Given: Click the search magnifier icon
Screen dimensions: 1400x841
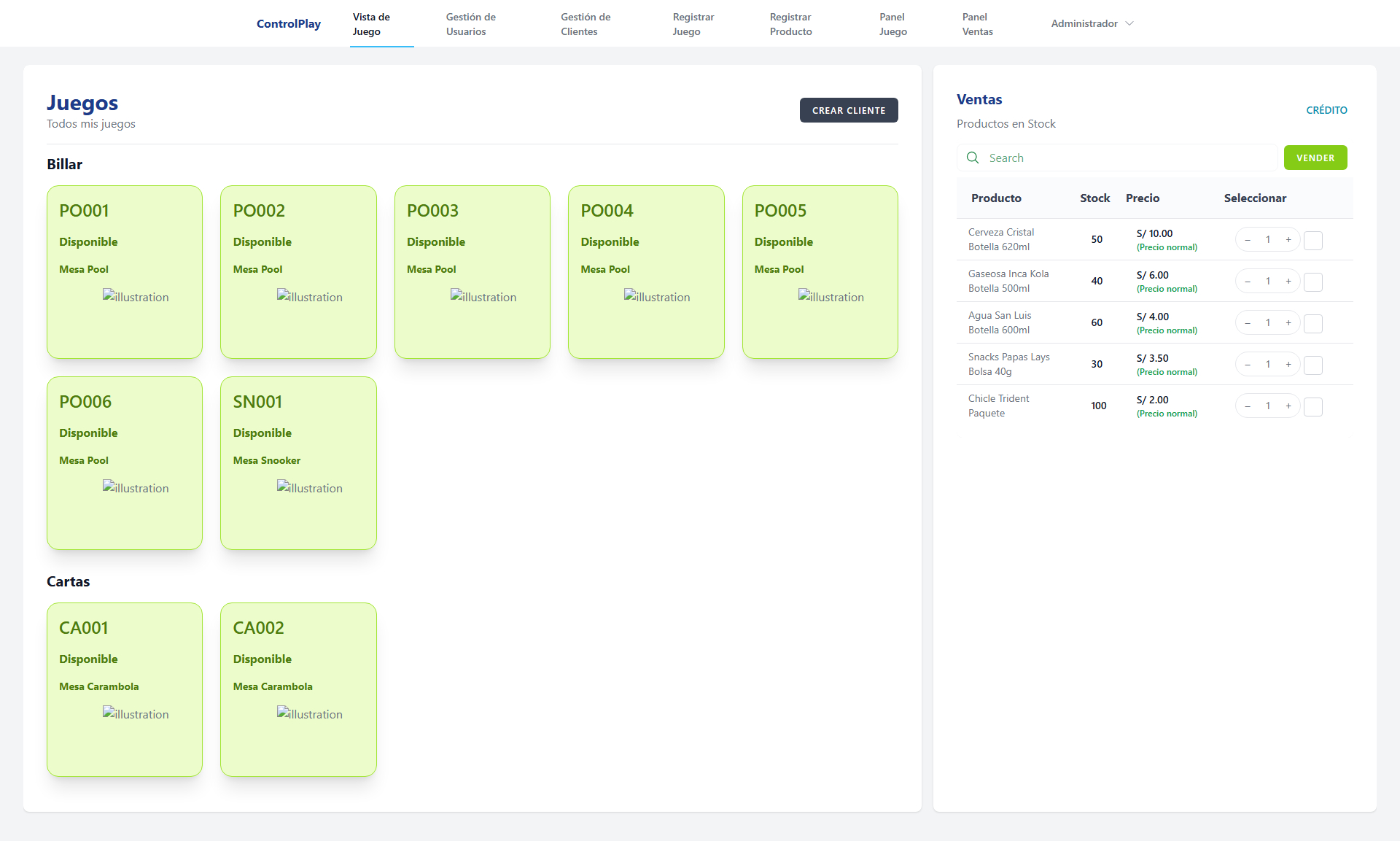Looking at the screenshot, I should [x=973, y=158].
